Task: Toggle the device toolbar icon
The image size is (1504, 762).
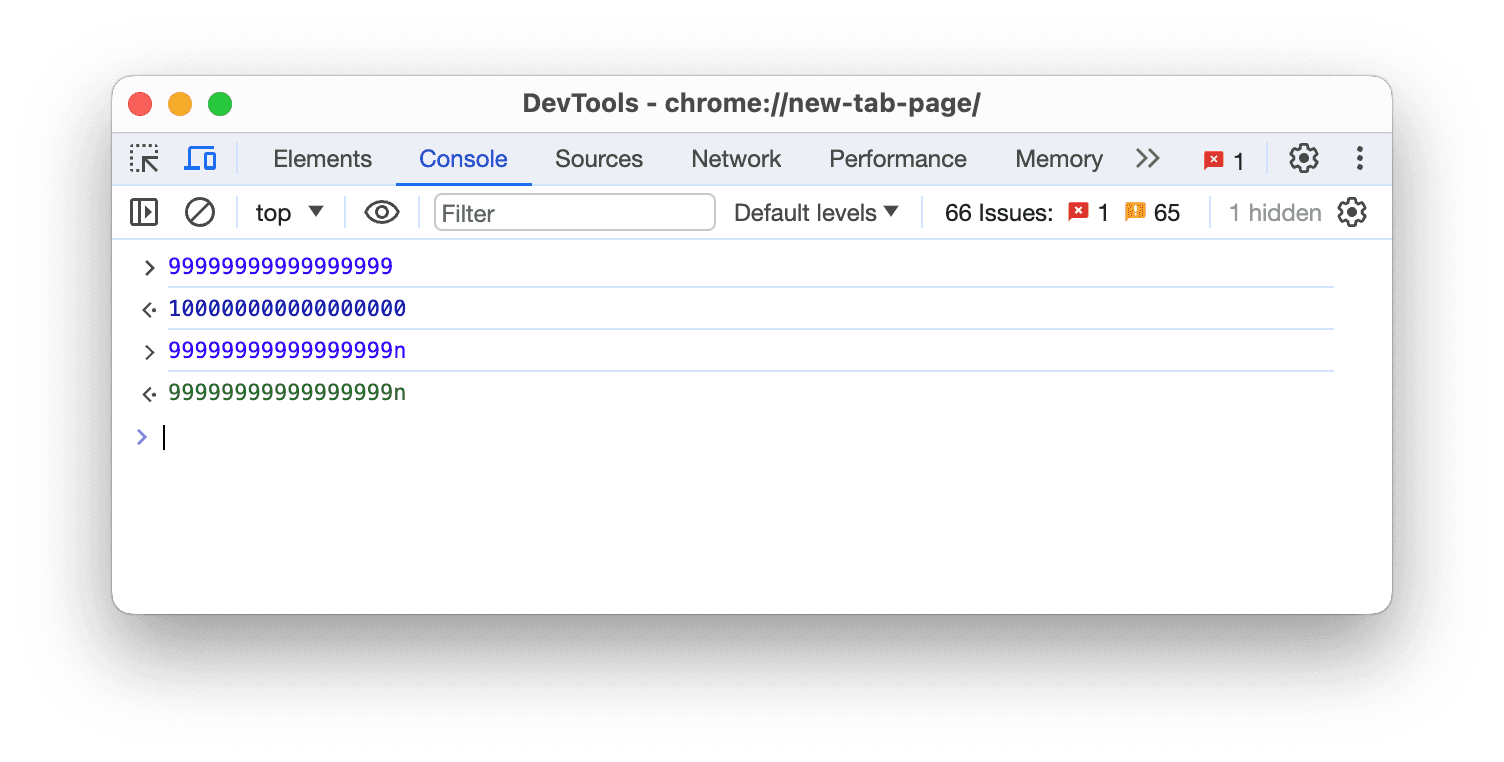Action: (x=201, y=159)
